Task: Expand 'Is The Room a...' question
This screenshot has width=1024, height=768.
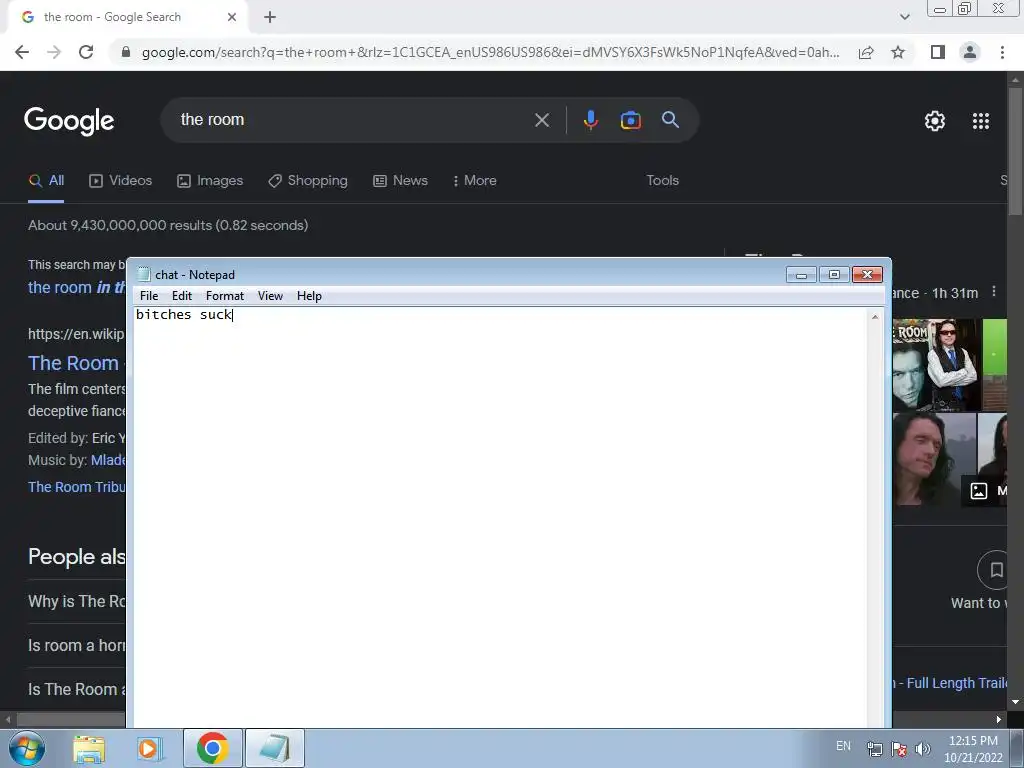Action: coord(76,690)
